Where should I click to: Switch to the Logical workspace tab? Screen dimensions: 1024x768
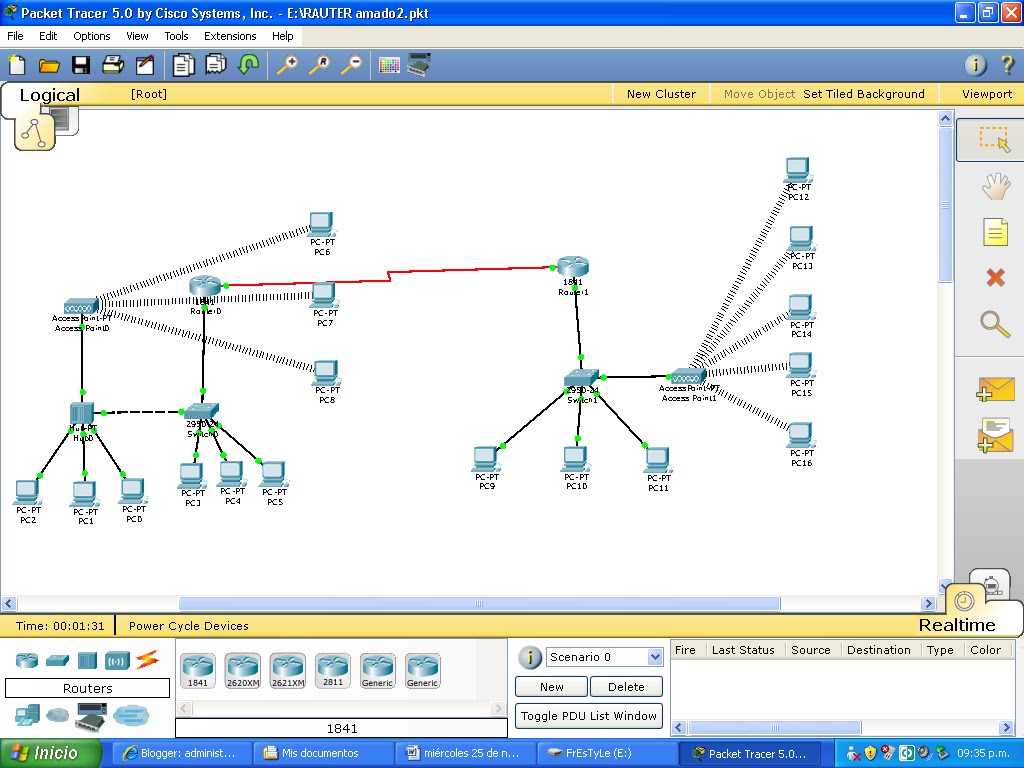[49, 94]
